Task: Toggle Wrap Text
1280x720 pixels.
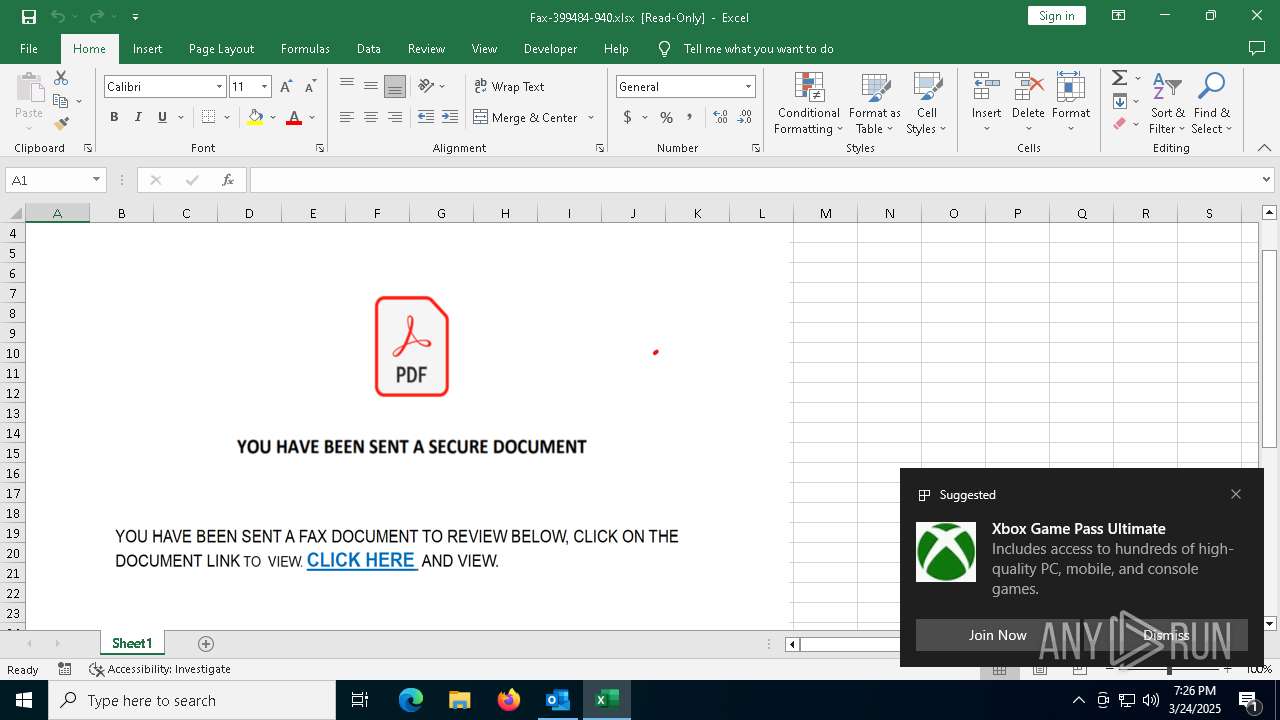Action: (509, 86)
